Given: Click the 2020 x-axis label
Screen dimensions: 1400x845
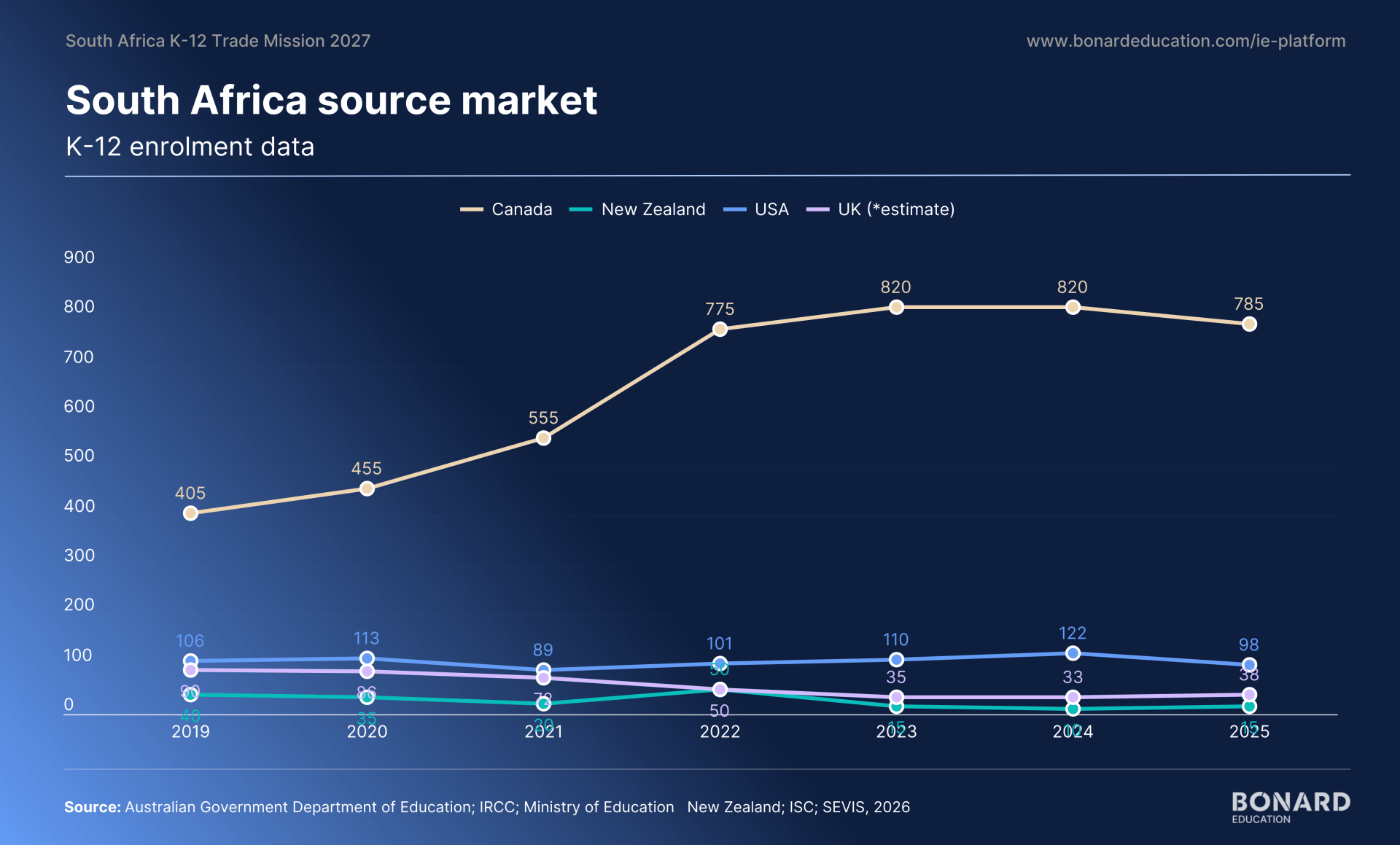Looking at the screenshot, I should 367,731.
